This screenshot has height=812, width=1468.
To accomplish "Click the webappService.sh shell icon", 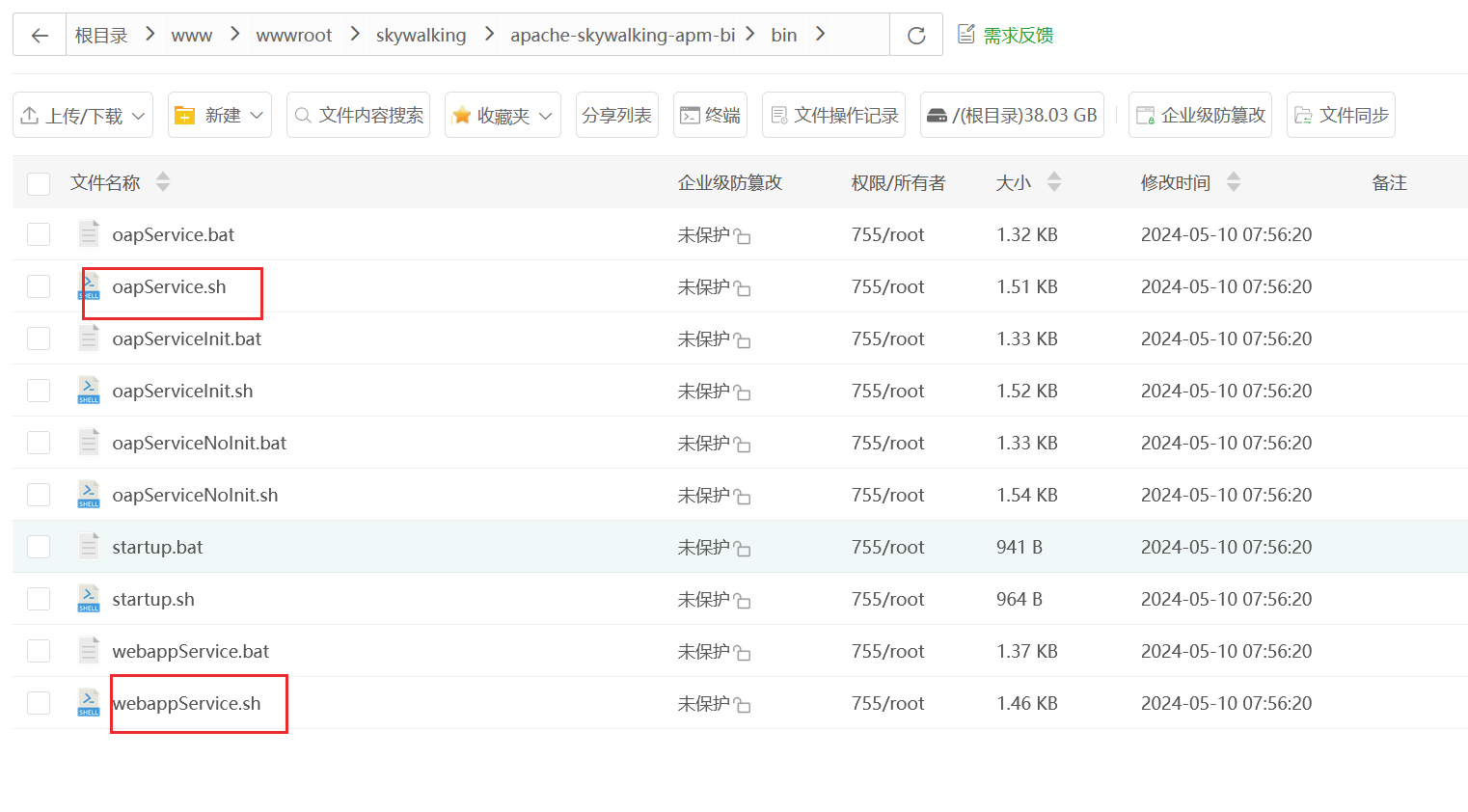I will tap(89, 703).
